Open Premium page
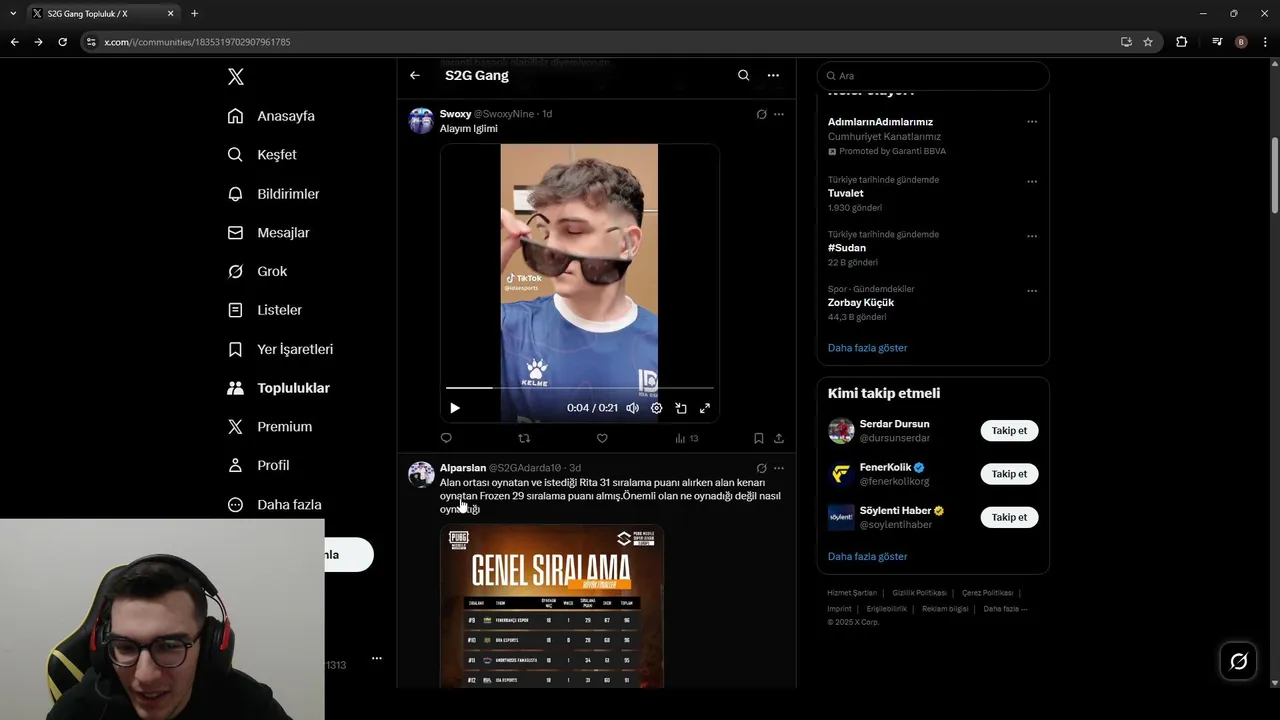 (269, 427)
